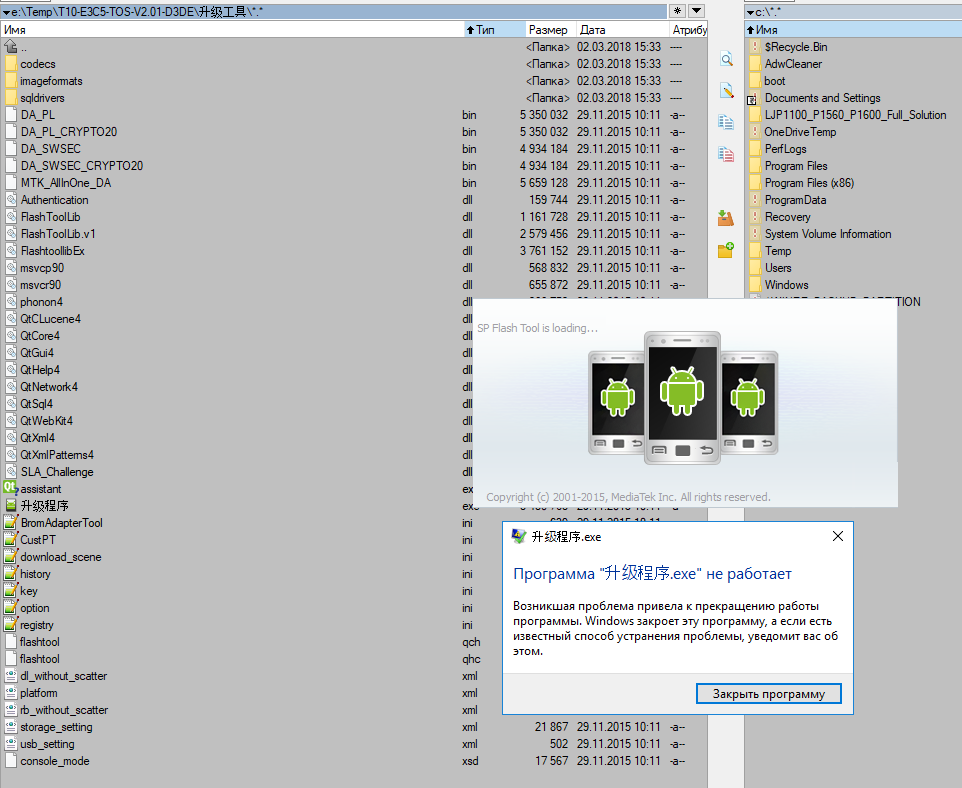
Task: Click the asterisk hotlist button
Action: pyautogui.click(x=677, y=10)
